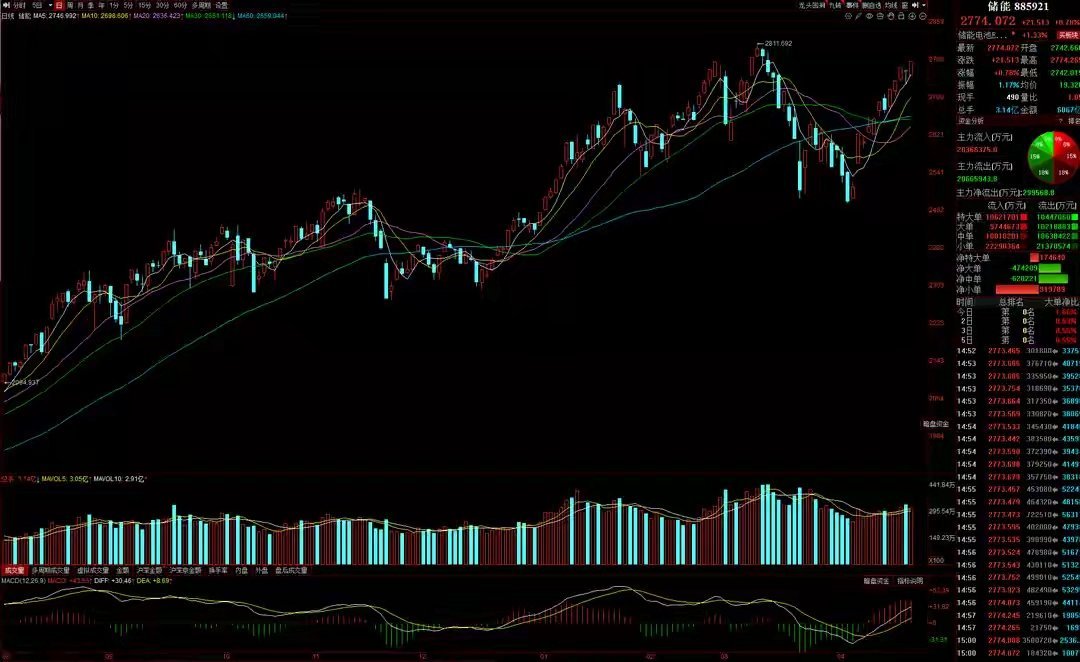Click the MA20 moving average label
Screen dimensions: 1080x662
(157, 15)
